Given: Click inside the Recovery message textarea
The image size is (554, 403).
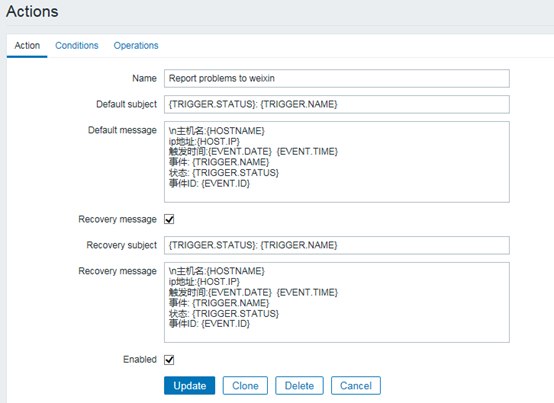Looking at the screenshot, I should [x=336, y=302].
